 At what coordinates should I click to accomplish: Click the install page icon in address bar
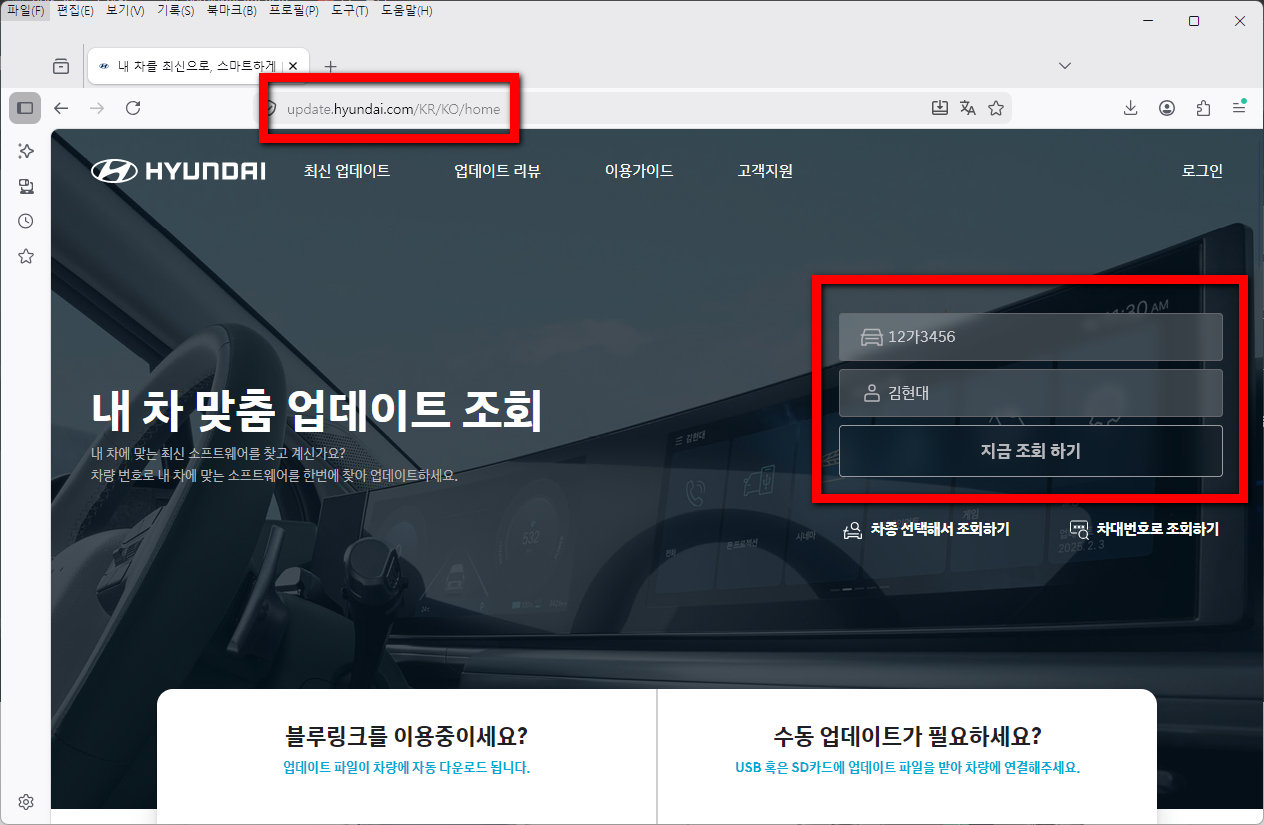click(940, 108)
